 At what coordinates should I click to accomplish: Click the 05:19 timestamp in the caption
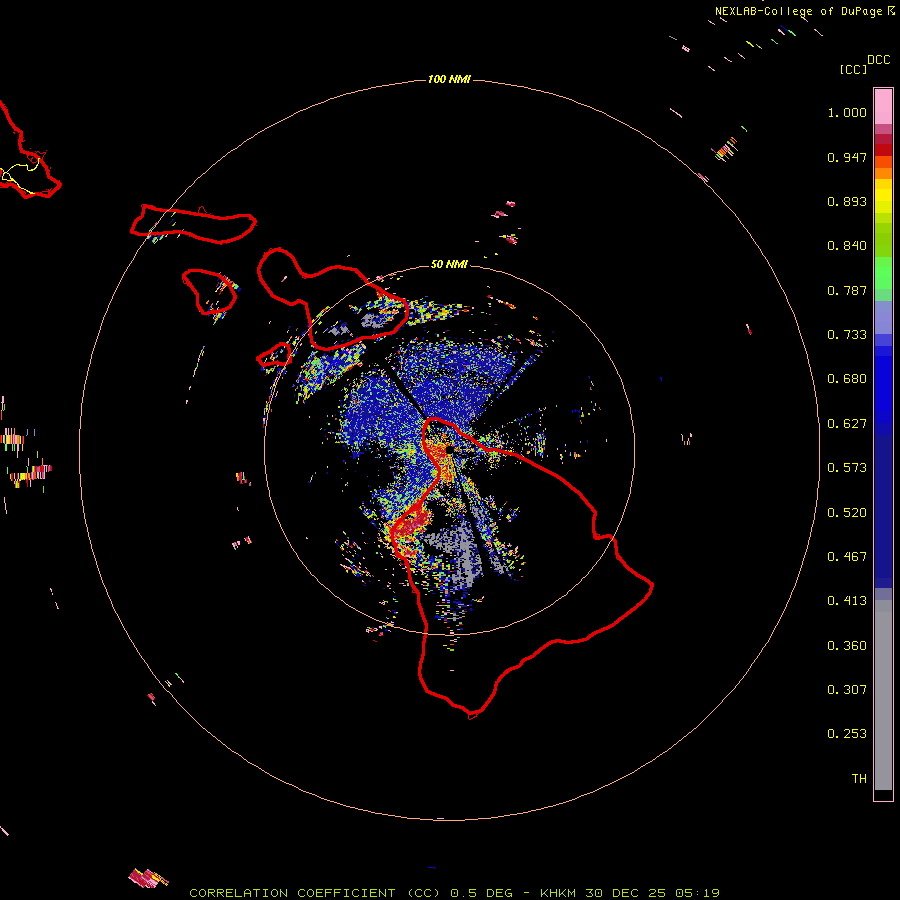click(696, 893)
